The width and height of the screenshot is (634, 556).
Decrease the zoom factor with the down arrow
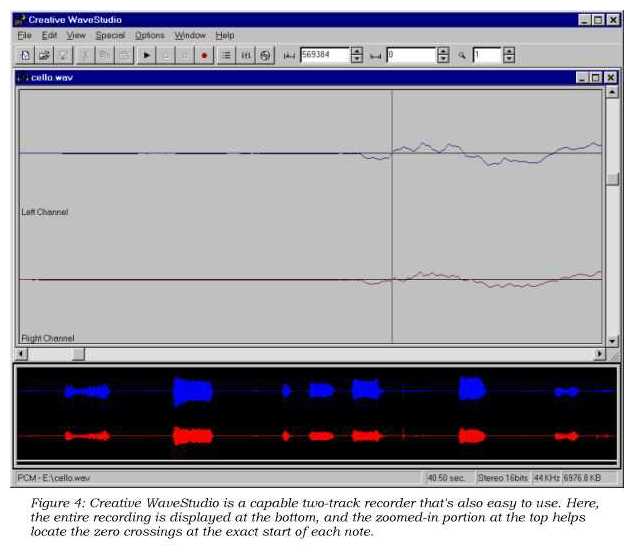tap(509, 59)
